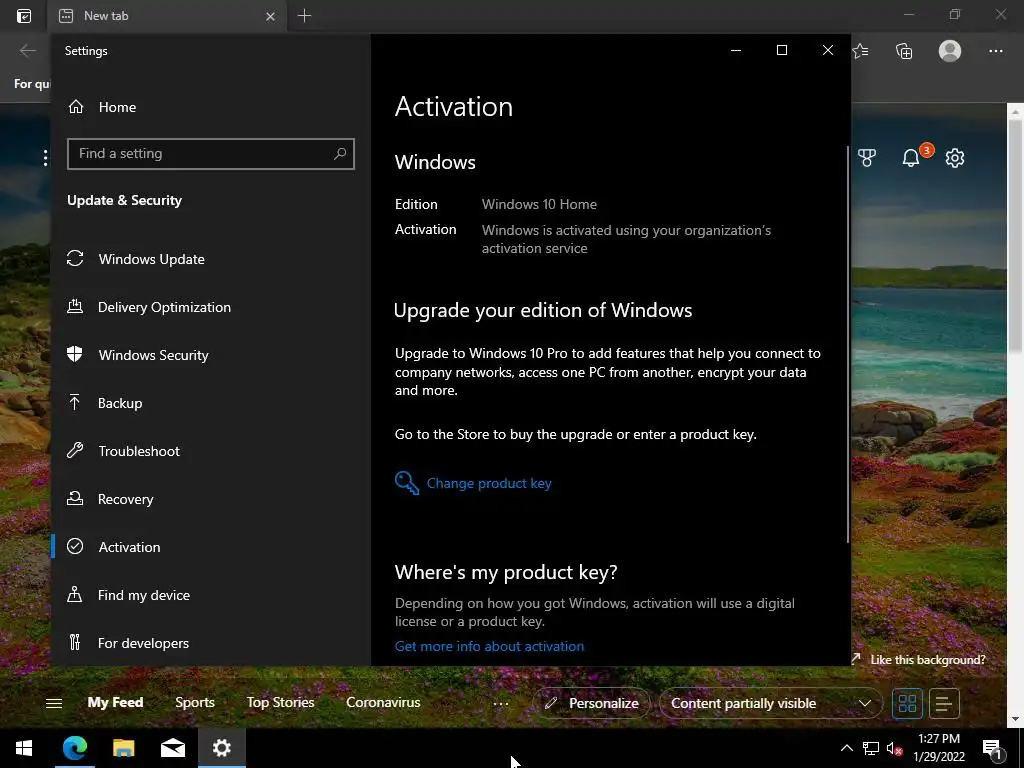Click the network icon in system tray
The width and height of the screenshot is (1024, 768).
tap(871, 748)
